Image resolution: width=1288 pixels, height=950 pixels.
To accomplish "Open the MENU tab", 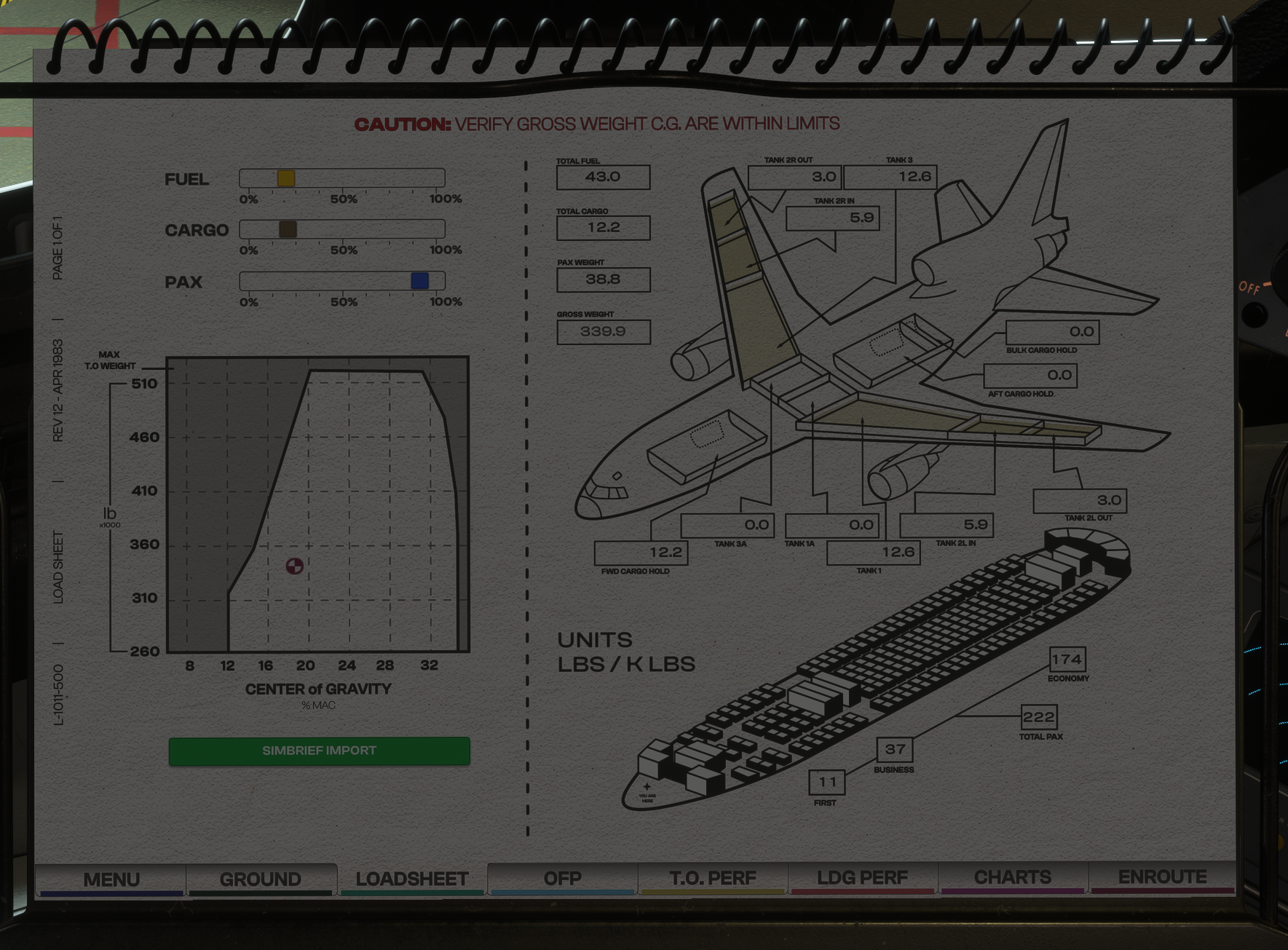I will tap(111, 879).
